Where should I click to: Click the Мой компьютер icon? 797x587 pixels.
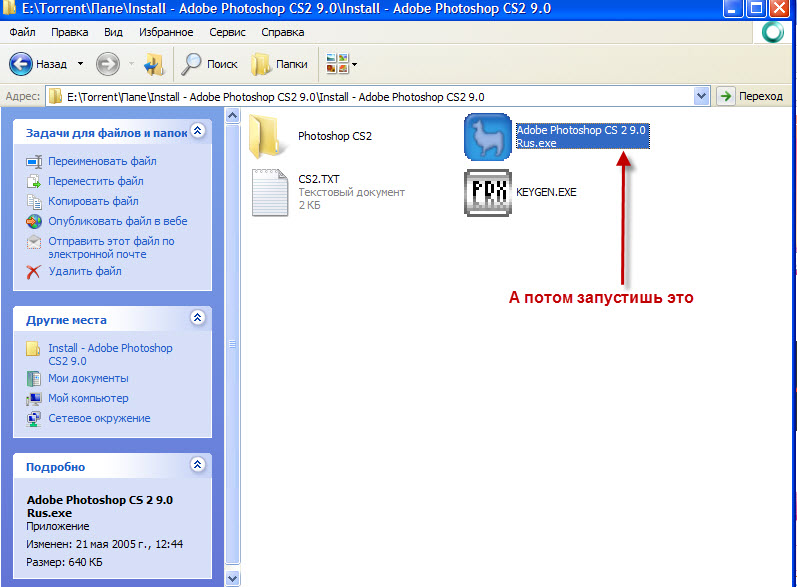[x=34, y=399]
